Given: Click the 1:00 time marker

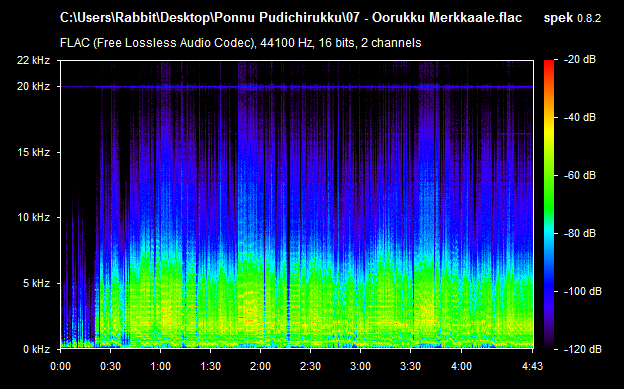Looking at the screenshot, I should pyautogui.click(x=160, y=366).
